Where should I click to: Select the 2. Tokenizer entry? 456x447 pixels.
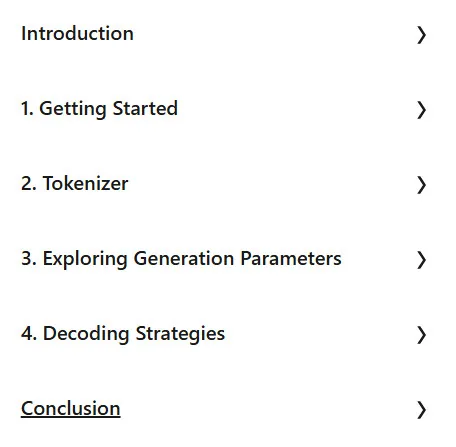(75, 183)
